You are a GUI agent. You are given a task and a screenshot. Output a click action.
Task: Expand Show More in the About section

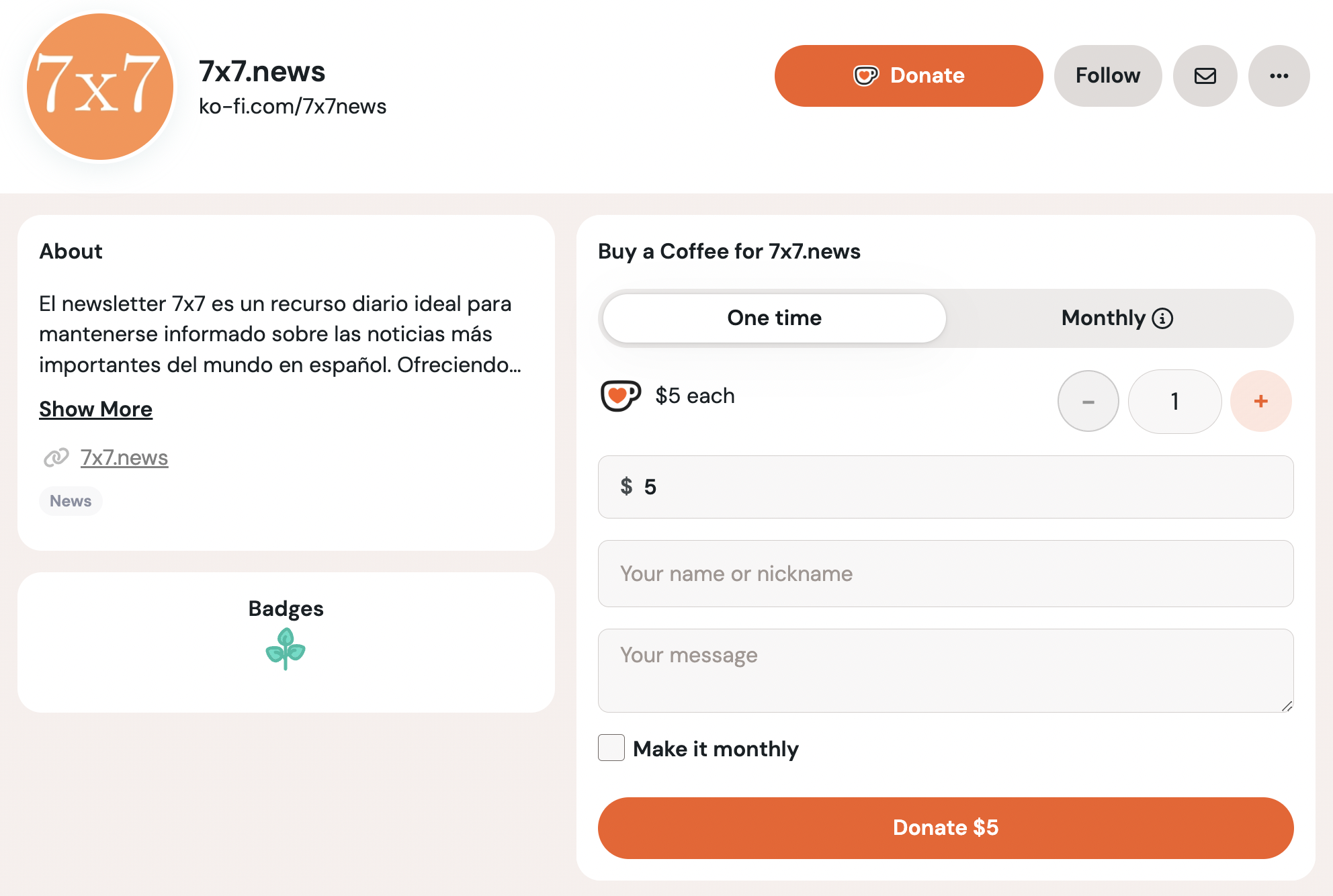point(95,408)
